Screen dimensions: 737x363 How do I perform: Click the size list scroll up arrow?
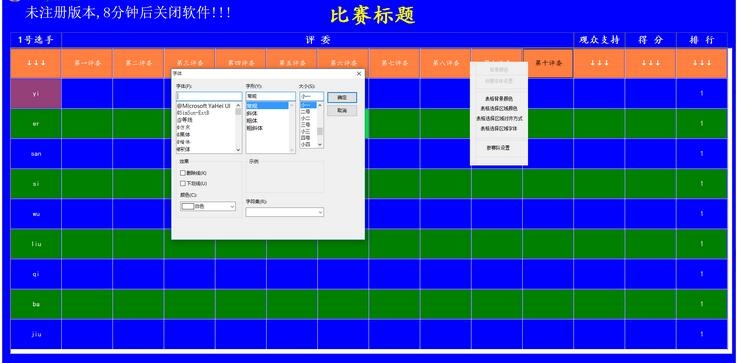pyautogui.click(x=320, y=105)
